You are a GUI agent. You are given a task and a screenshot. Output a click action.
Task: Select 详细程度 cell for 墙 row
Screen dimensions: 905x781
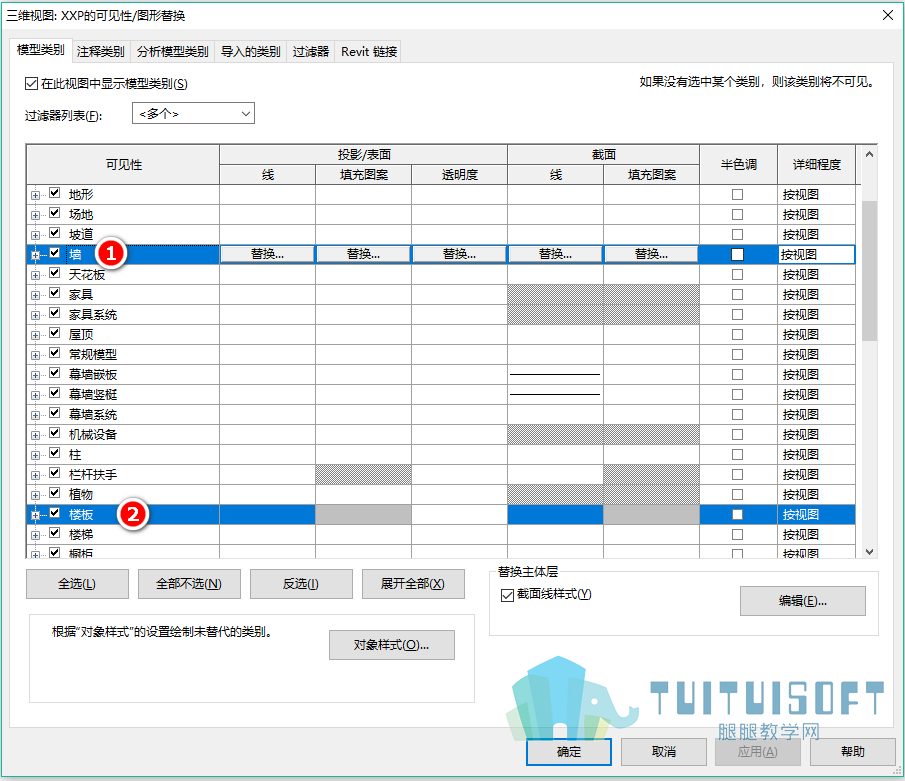coord(816,255)
